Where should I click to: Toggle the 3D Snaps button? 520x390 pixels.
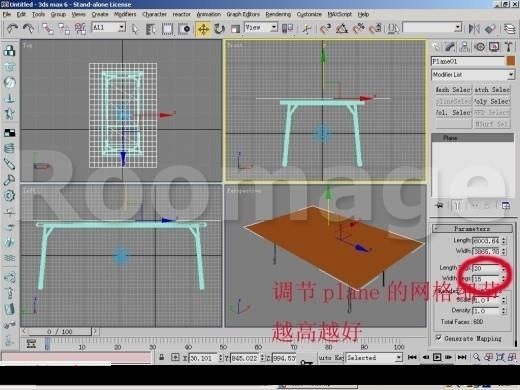pyautogui.click(x=325, y=29)
